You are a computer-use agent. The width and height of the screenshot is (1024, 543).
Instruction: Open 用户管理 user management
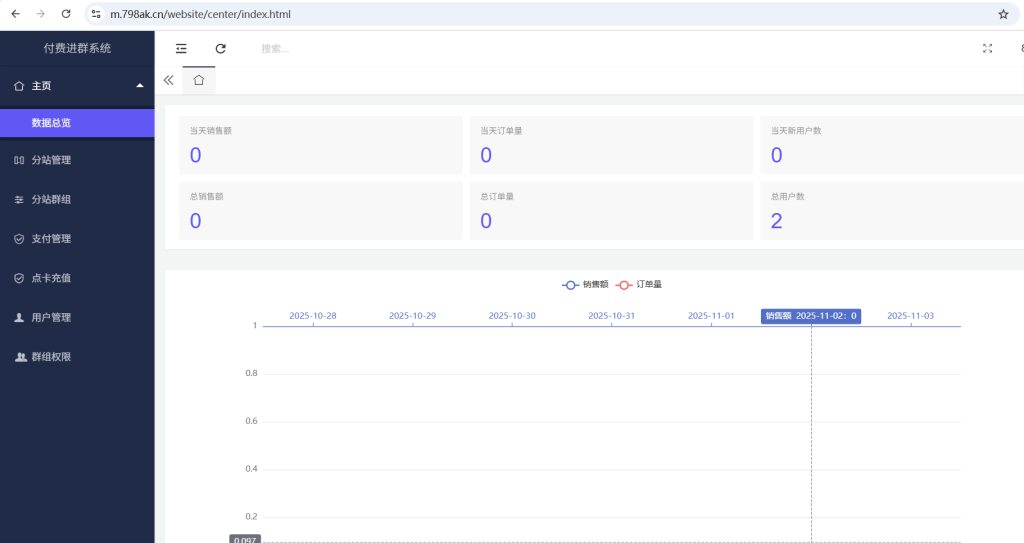(51, 317)
